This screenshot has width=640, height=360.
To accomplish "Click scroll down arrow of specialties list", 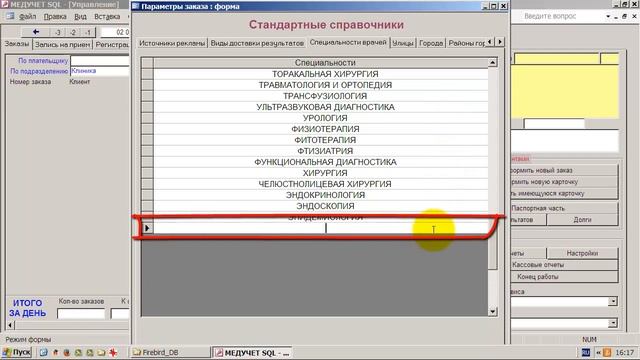I will click(493, 311).
